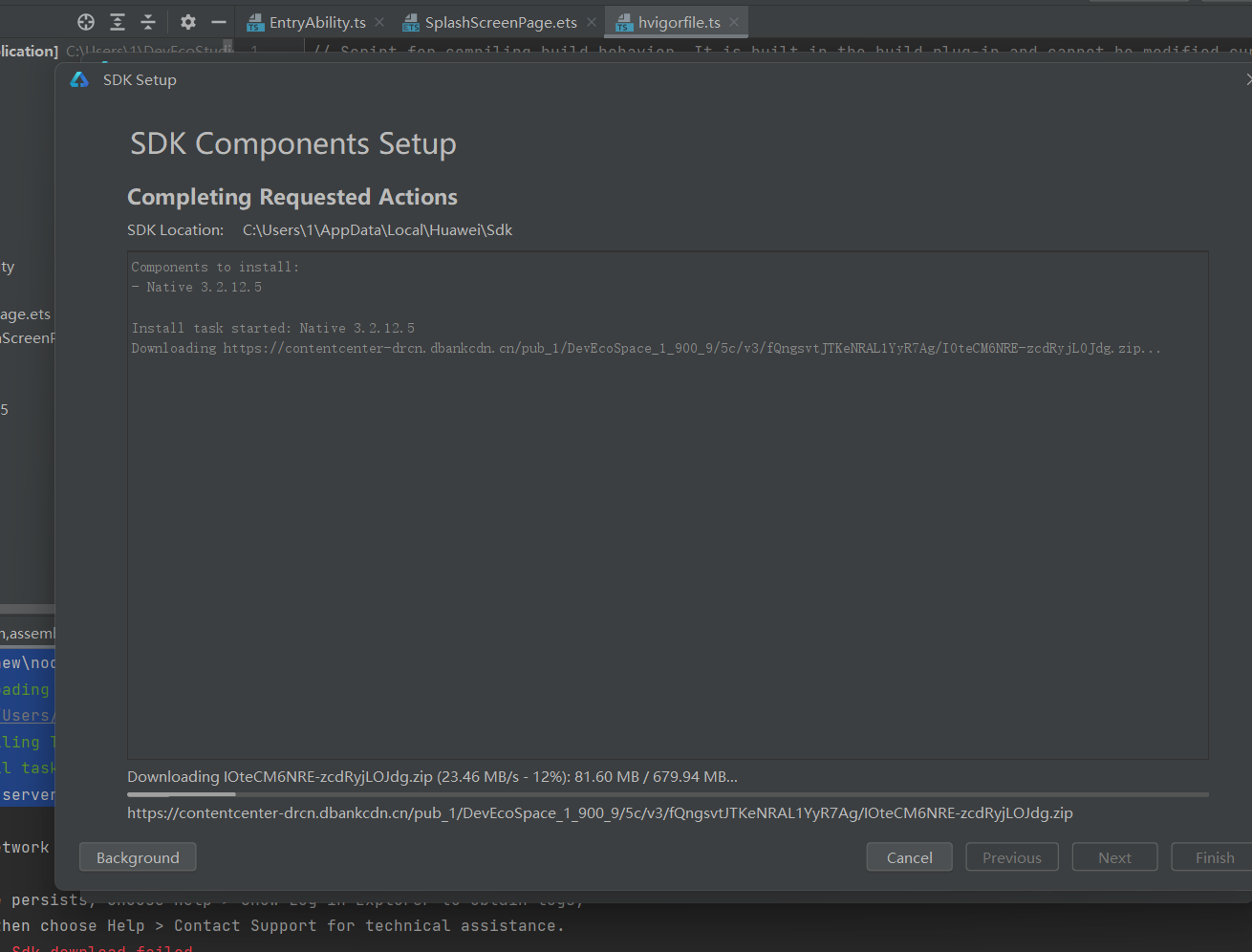Viewport: 1252px width, 952px height.
Task: Switch to the SplashScreenPage.ets editor tab
Action: coord(501,23)
